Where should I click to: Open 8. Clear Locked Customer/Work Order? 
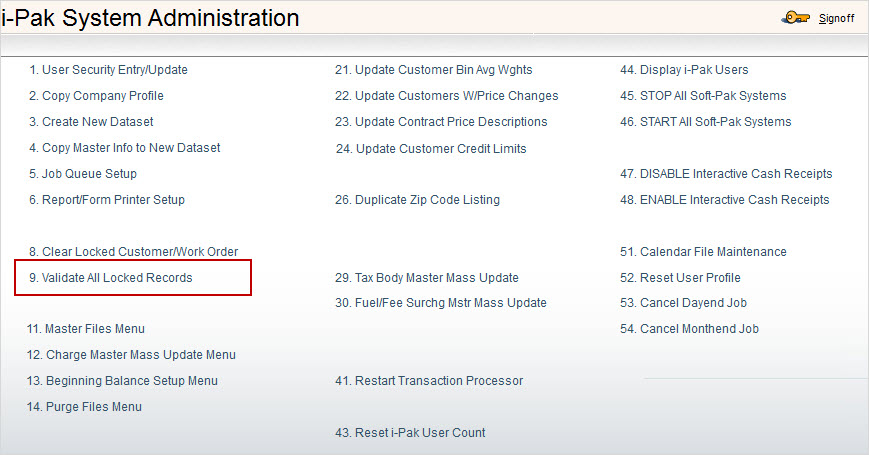tap(134, 252)
